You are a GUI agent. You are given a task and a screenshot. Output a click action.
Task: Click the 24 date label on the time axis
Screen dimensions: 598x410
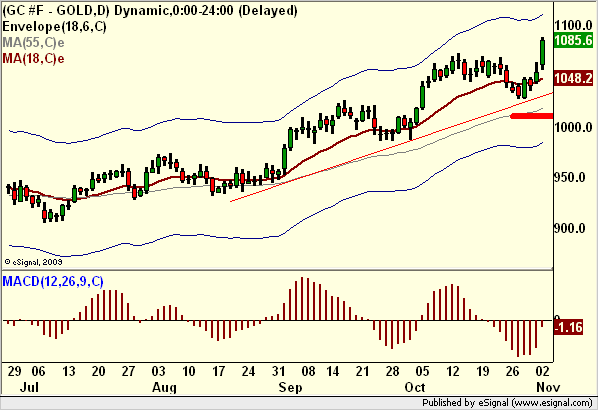pyautogui.click(x=248, y=371)
